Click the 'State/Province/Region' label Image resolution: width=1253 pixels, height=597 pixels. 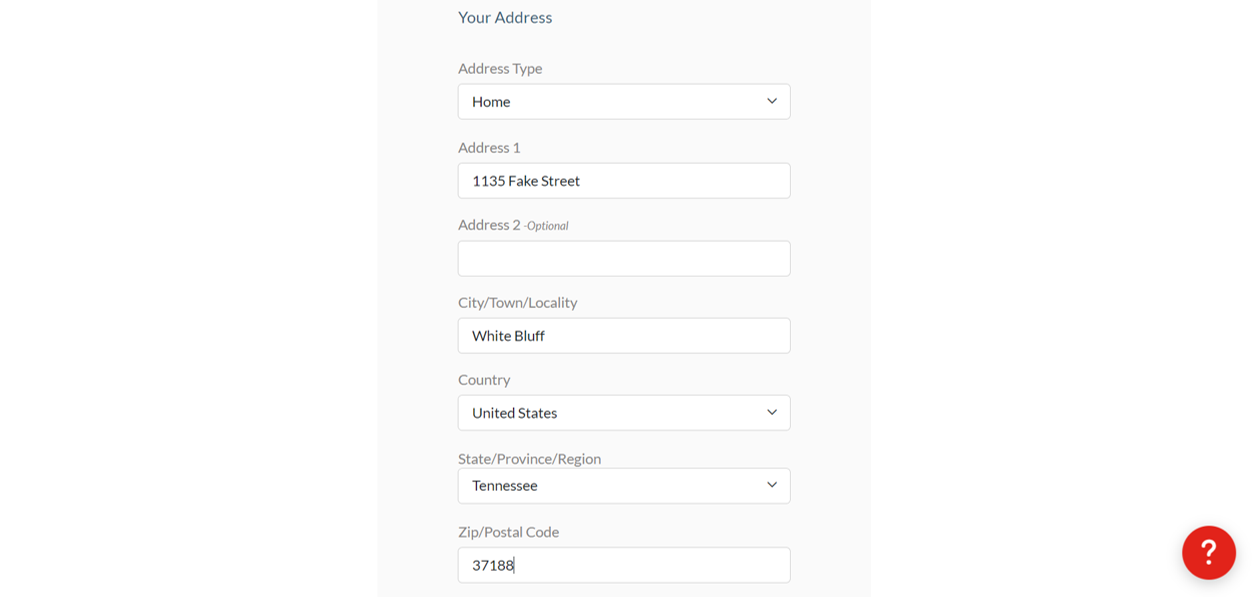[529, 458]
